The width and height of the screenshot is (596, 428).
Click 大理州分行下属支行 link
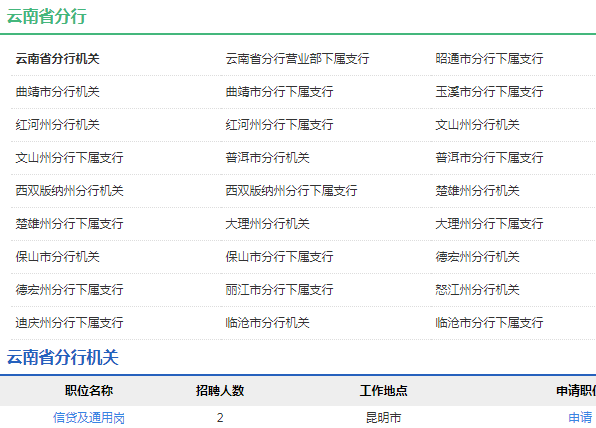click(489, 224)
